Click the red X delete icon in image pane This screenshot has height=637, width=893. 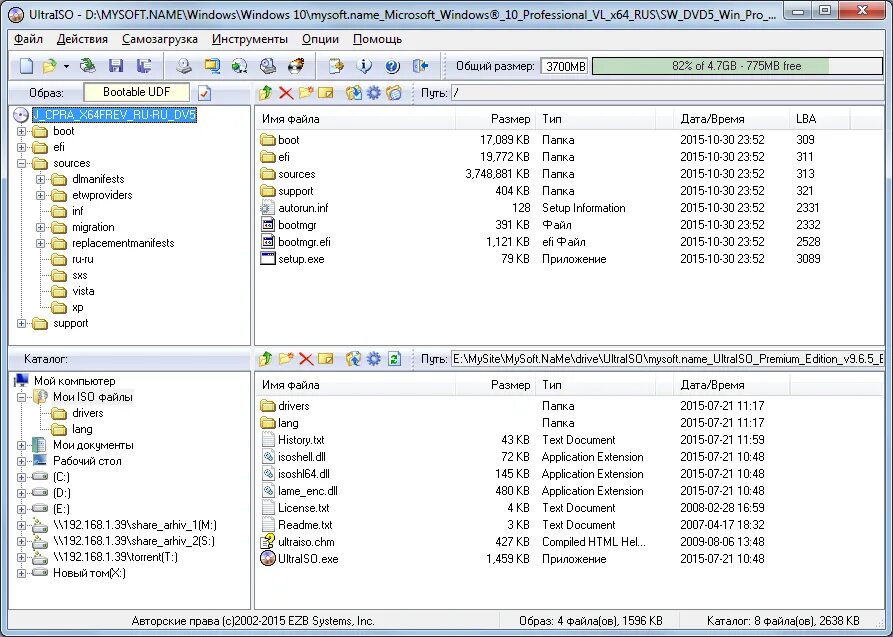[x=286, y=93]
